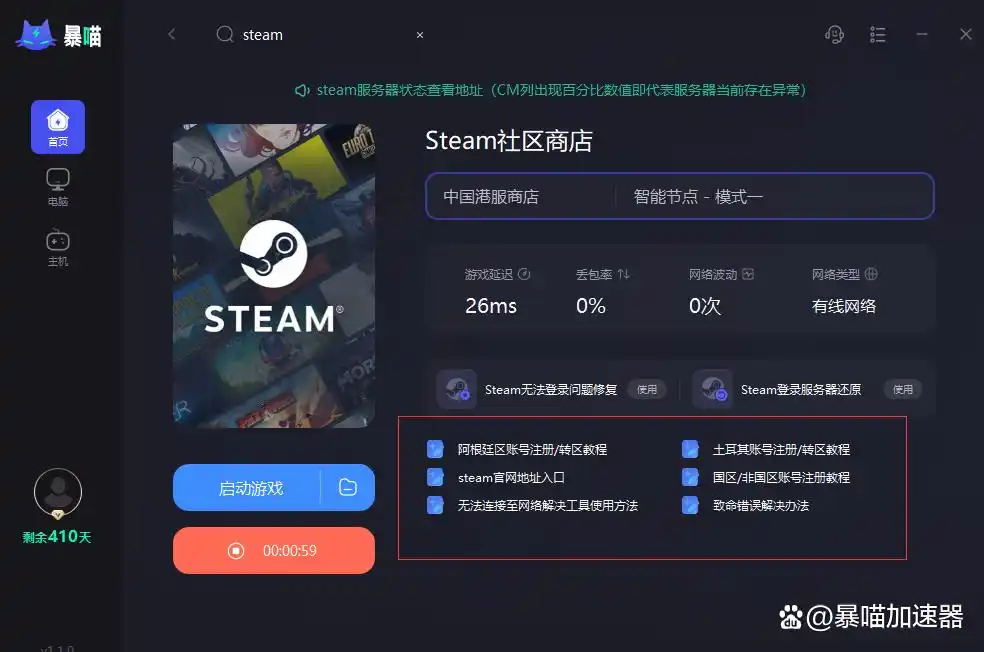
Task: Go back with the left arrow
Action: 172,35
